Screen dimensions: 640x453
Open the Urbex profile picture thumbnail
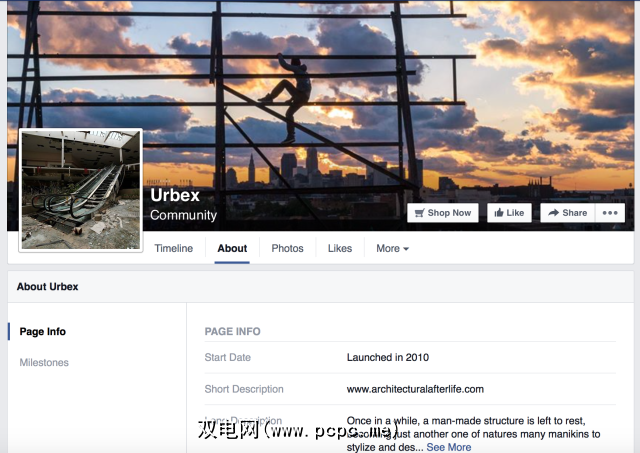pyautogui.click(x=81, y=190)
